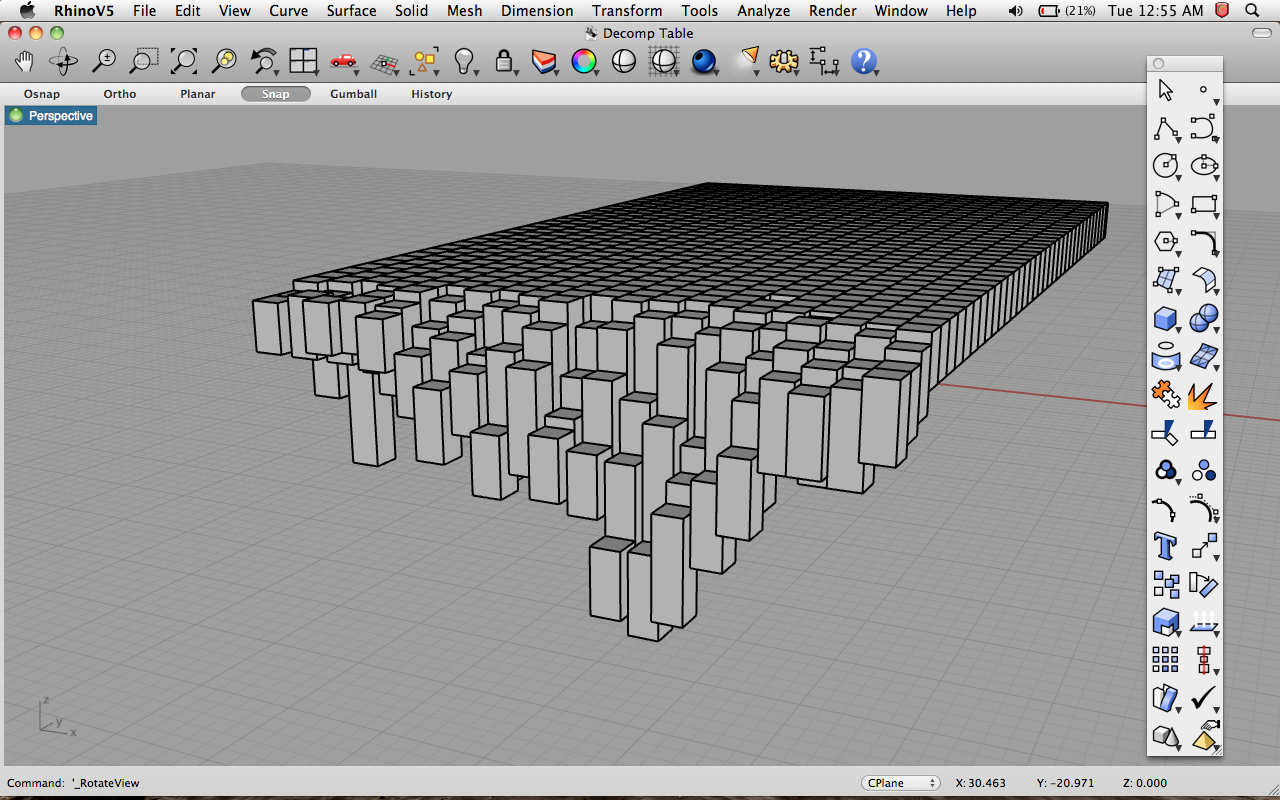1280x800 pixels.
Task: Open the Analyze menu
Action: tap(763, 11)
